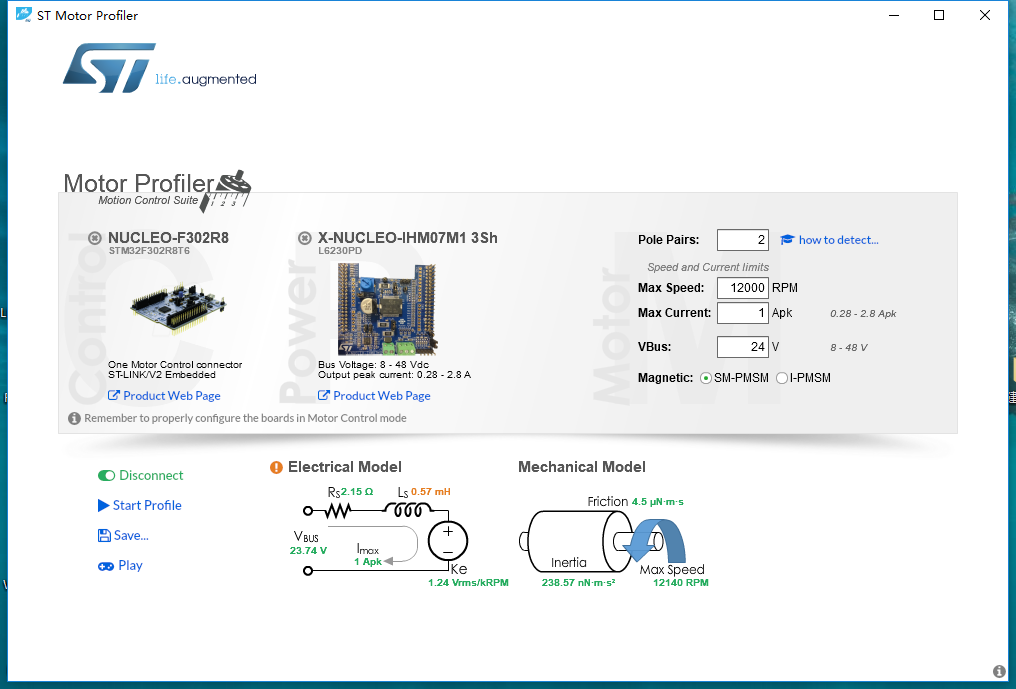This screenshot has height=689, width=1016.
Task: Click the "how to detect..." link
Action: pyautogui.click(x=837, y=239)
